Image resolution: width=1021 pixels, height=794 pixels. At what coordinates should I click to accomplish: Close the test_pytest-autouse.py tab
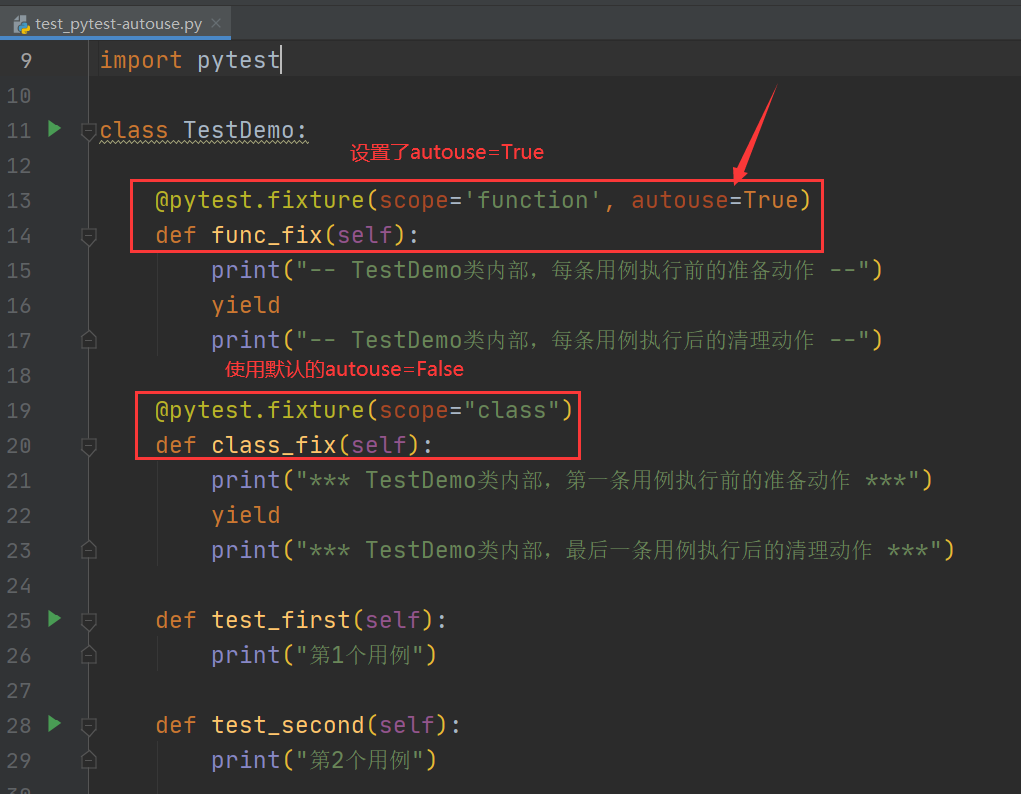[216, 23]
